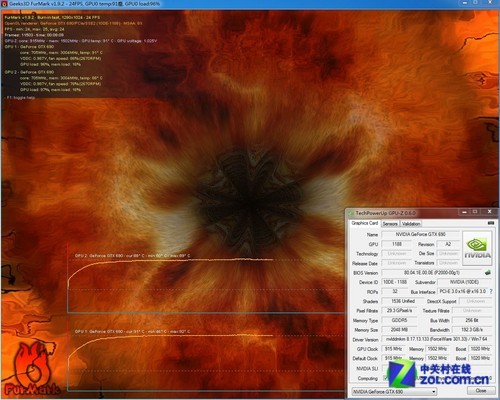Click the Memory Type value GDDR5

click(399, 320)
